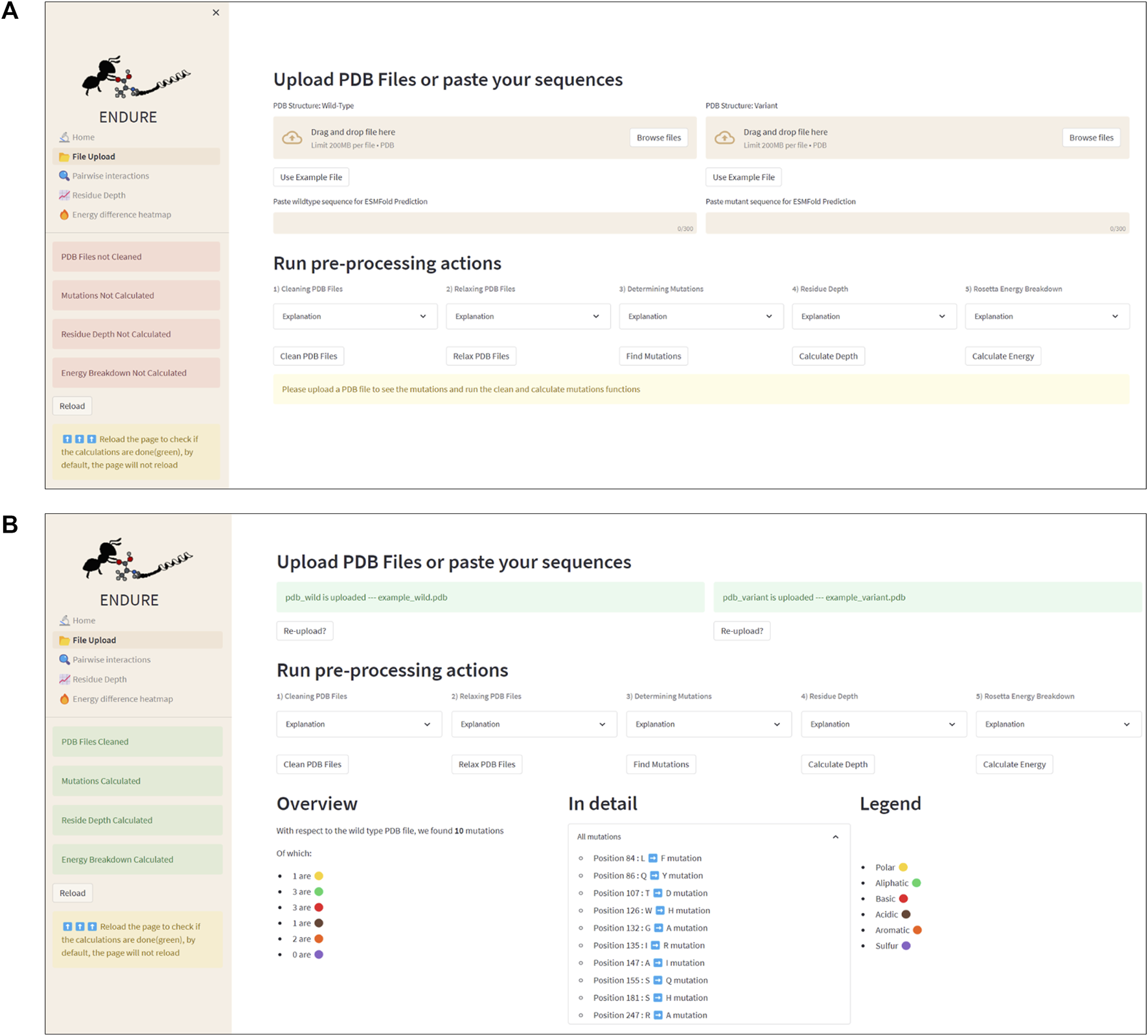Open Rosetta Energy Breakdown explanation dropdown
Viewport: 1148px width, 1036px height.
(1046, 317)
